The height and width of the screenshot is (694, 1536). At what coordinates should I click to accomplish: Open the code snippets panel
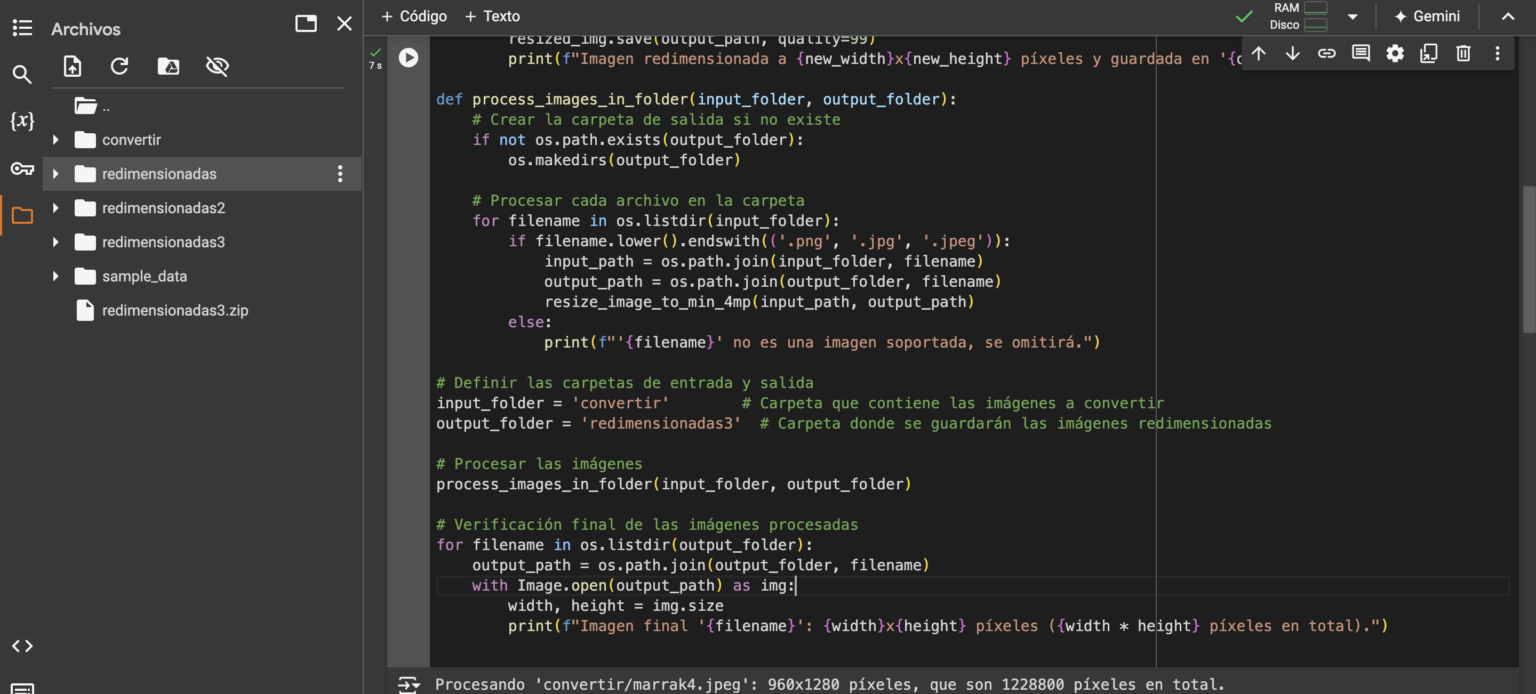point(22,646)
